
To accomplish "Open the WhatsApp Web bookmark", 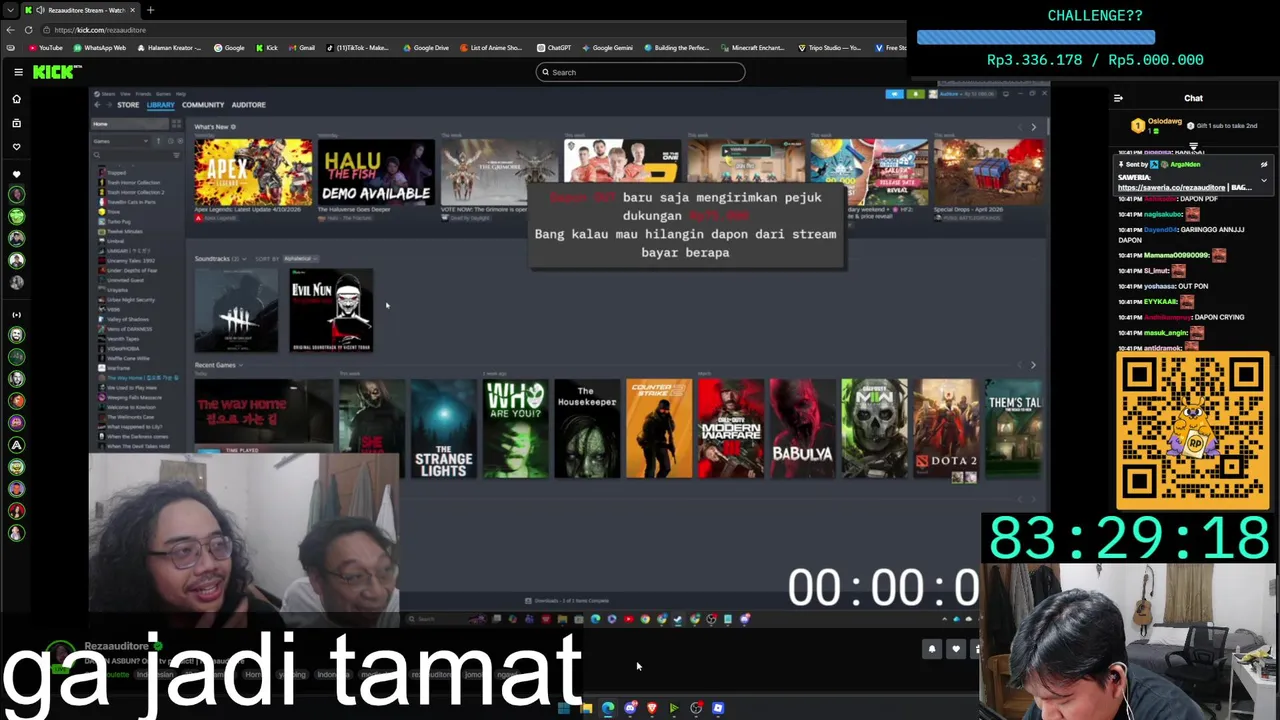I will click(x=100, y=48).
